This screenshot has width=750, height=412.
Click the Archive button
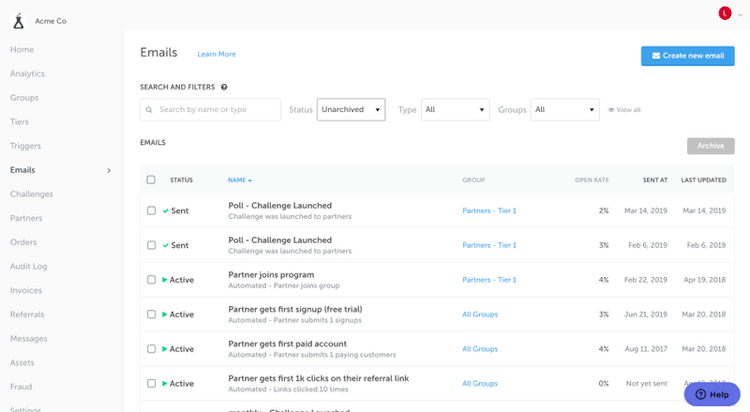[710, 146]
